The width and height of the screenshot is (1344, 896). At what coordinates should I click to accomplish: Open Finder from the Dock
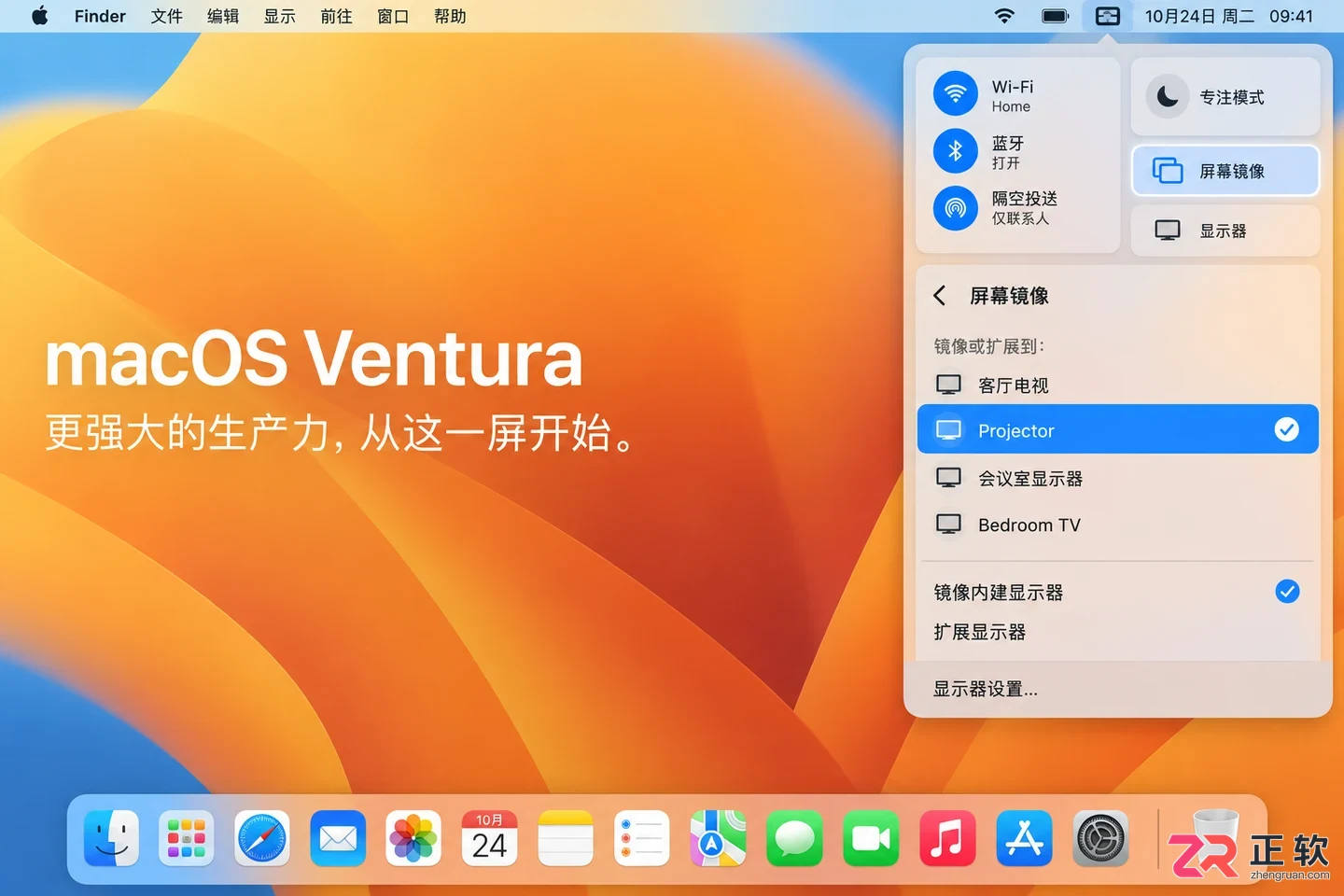112,838
